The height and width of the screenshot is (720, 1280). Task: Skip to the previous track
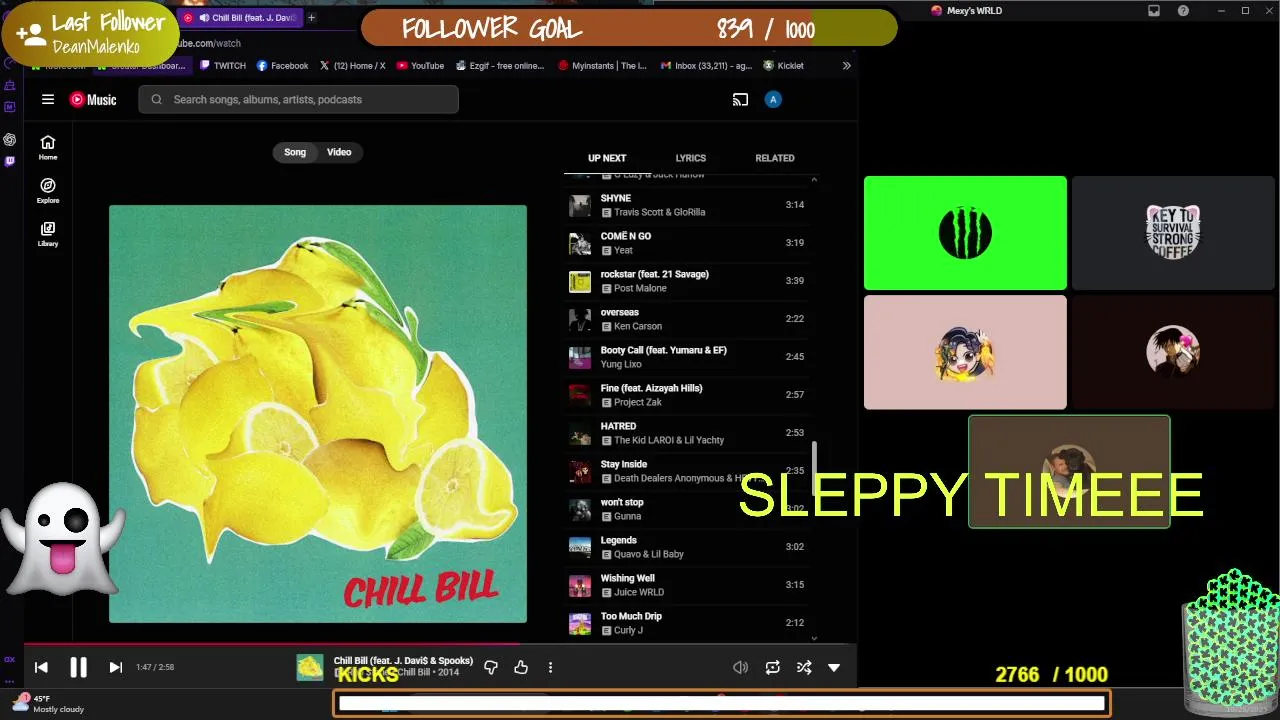(41, 667)
